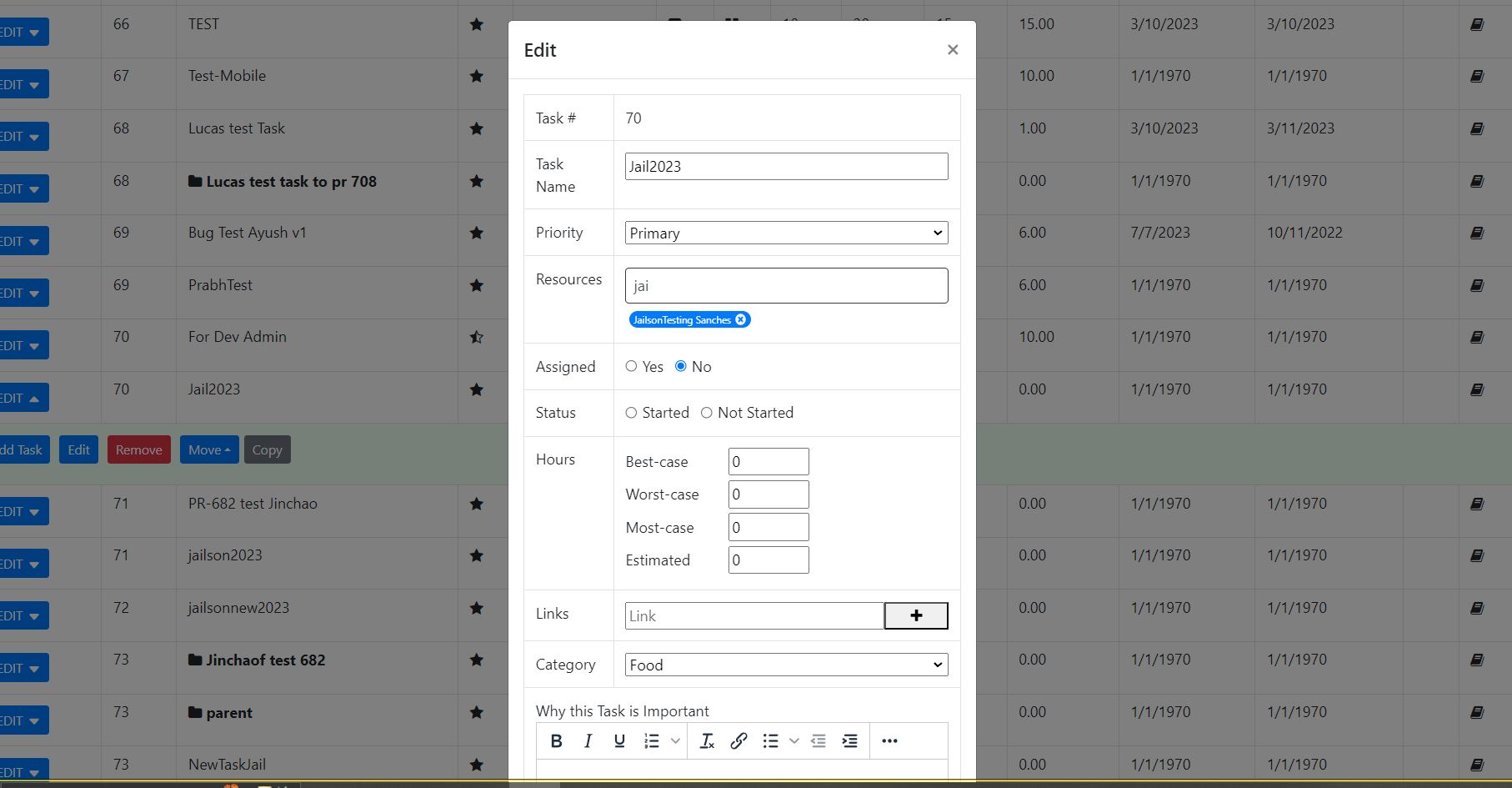Image resolution: width=1512 pixels, height=788 pixels.
Task: Add the link with the plus button
Action: 916,615
